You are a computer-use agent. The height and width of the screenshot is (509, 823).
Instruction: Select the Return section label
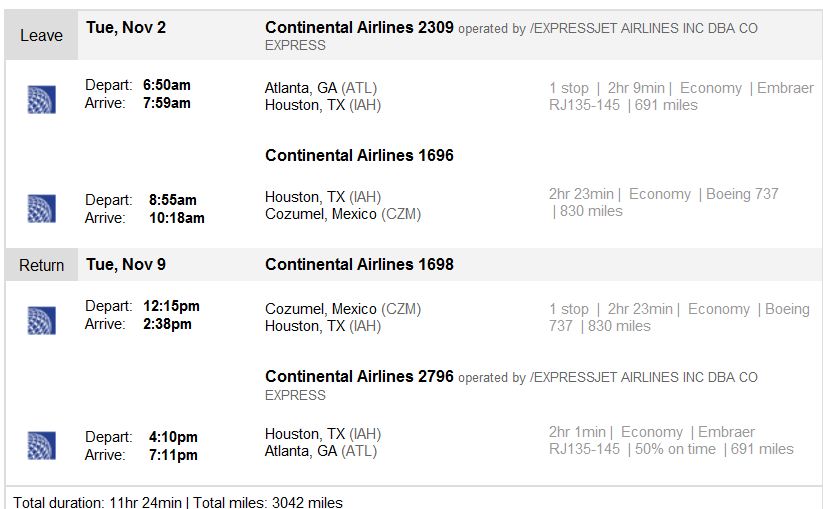click(41, 265)
